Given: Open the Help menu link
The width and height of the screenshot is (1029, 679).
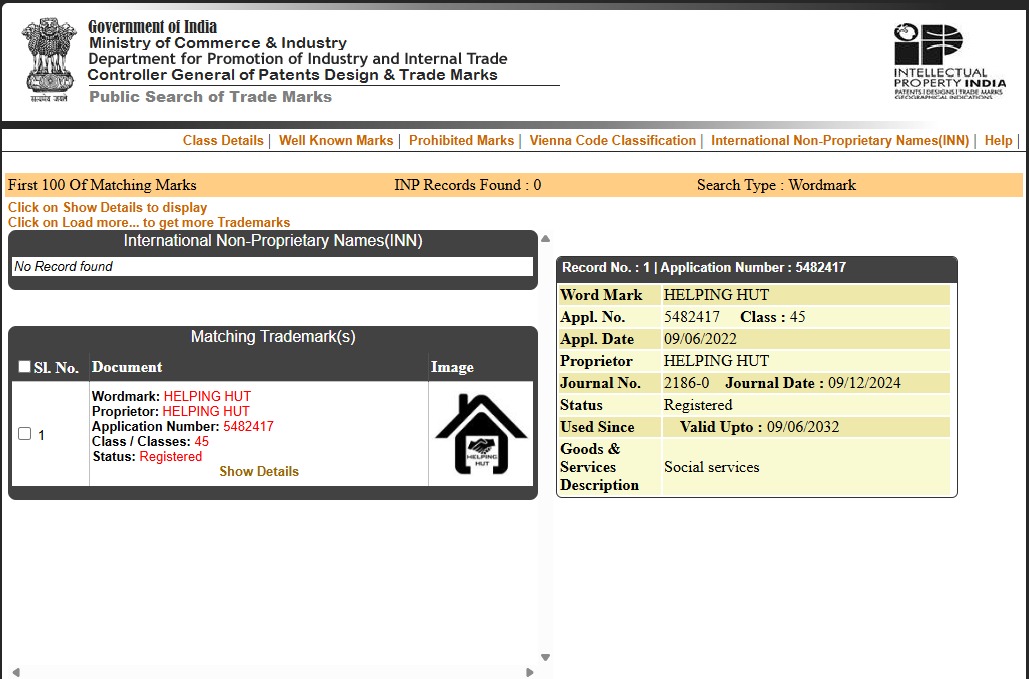Looking at the screenshot, I should tap(998, 140).
